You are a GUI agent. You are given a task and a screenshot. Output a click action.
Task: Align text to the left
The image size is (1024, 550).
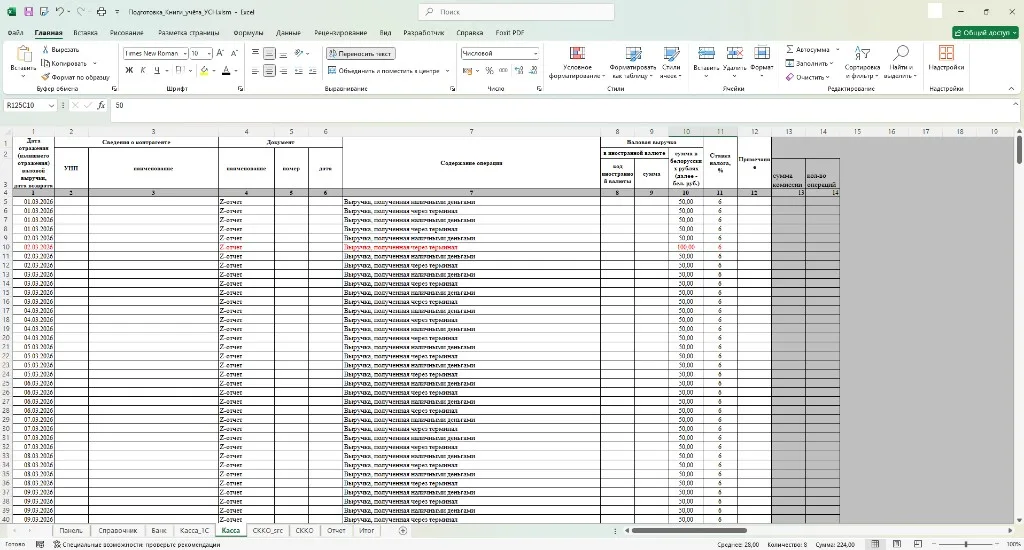point(255,71)
